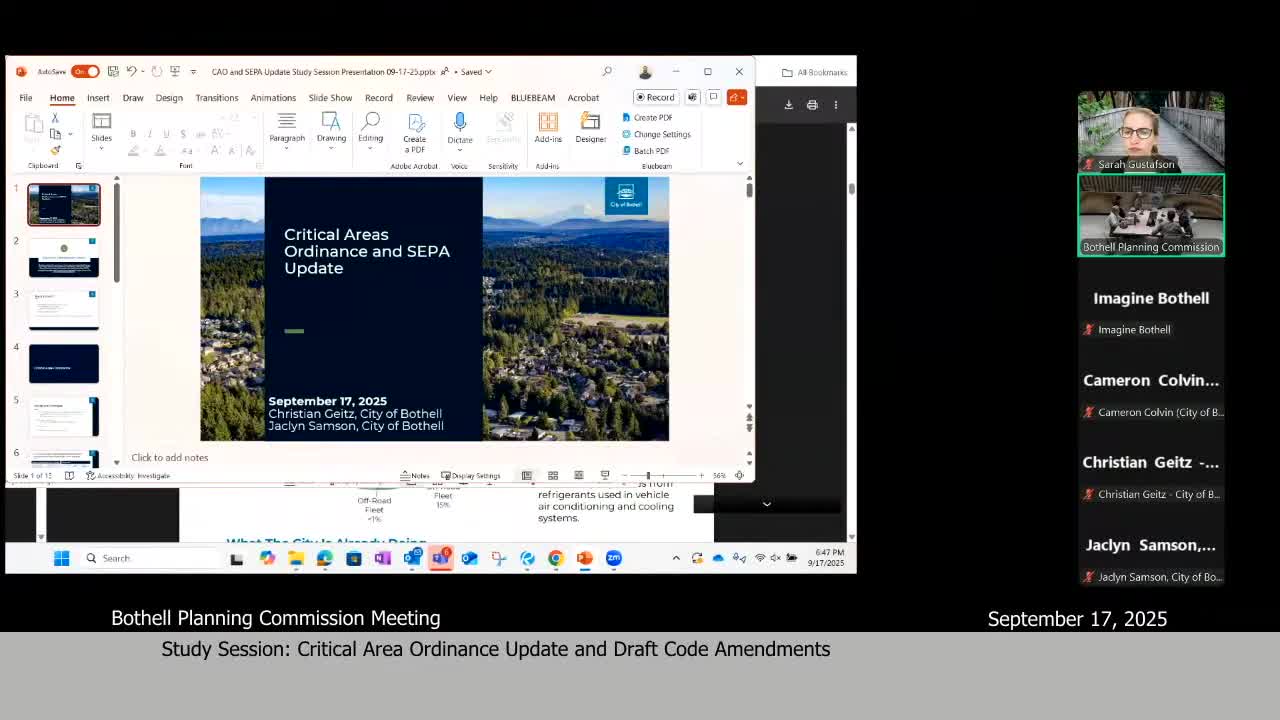Open the Transitions tab
Screen dimensions: 1280x720
pyautogui.click(x=217, y=98)
